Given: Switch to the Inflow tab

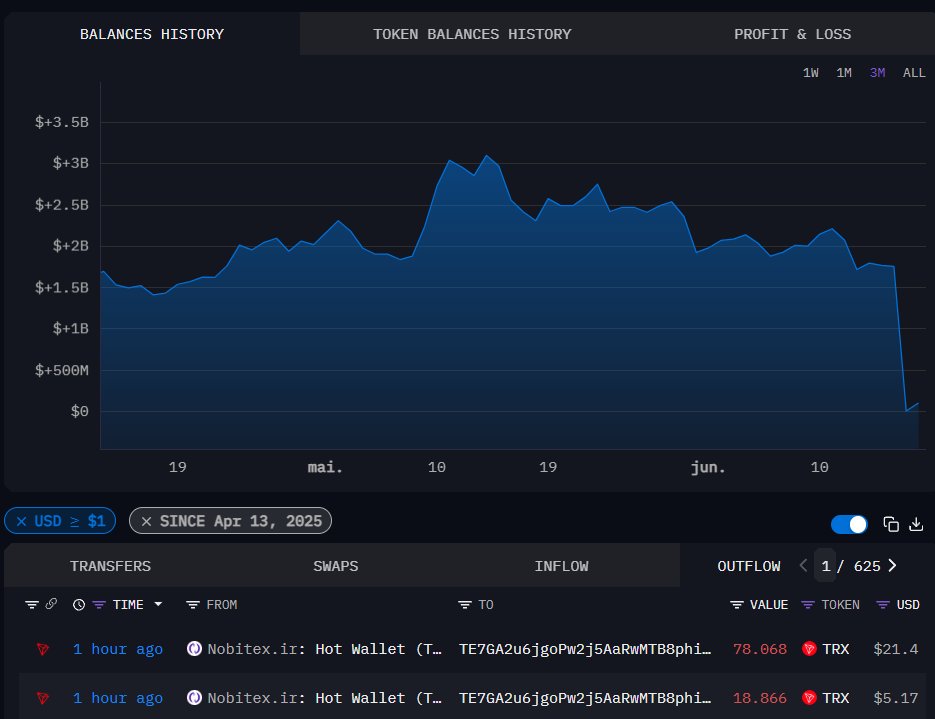Looking at the screenshot, I should 561,566.
